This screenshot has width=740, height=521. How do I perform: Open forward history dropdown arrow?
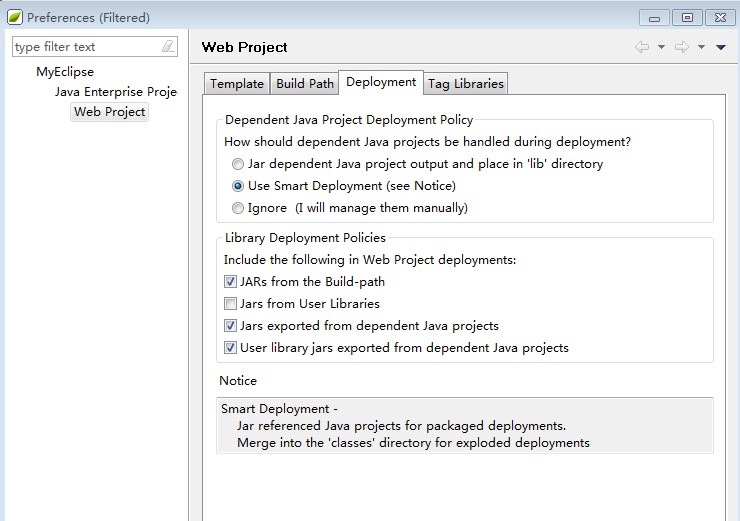tap(701, 47)
